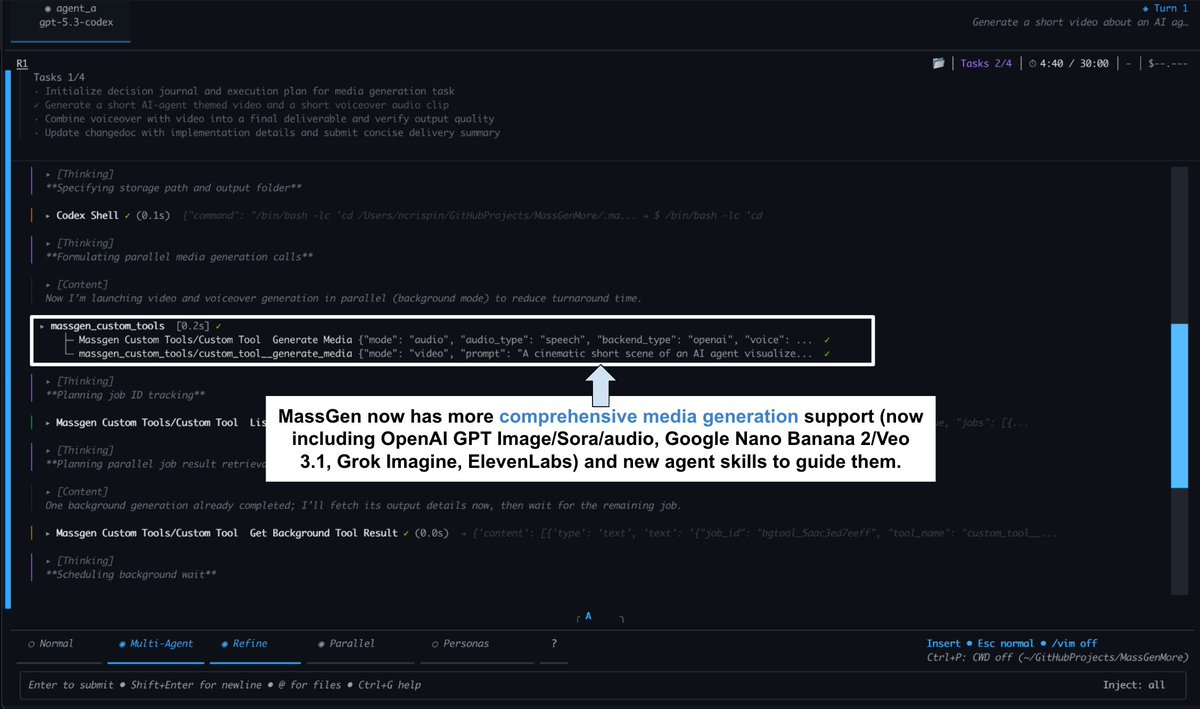The image size is (1200, 709).
Task: Expand the Codex Shell command row
Action: coord(405,215)
